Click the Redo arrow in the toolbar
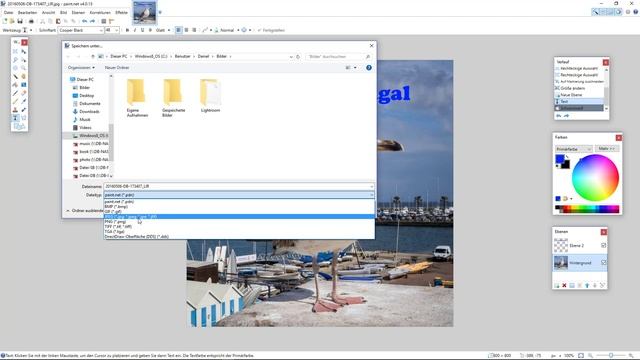Screen dimensions: 640x360 tap(92, 21)
